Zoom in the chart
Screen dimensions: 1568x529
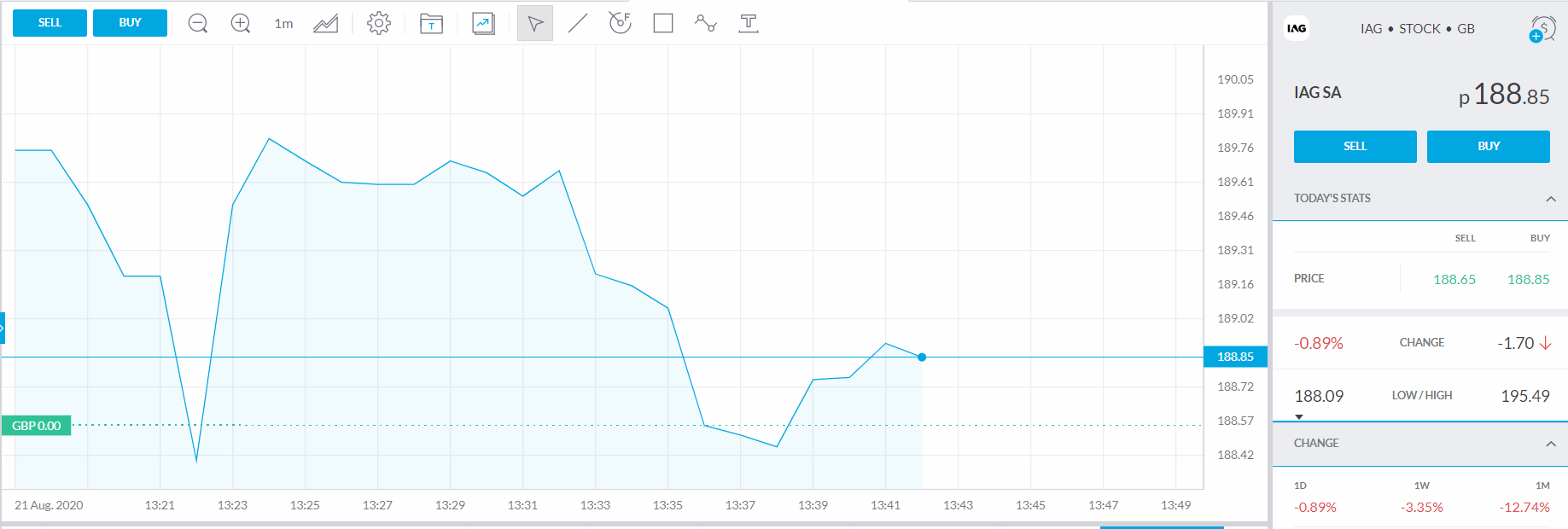[241, 24]
